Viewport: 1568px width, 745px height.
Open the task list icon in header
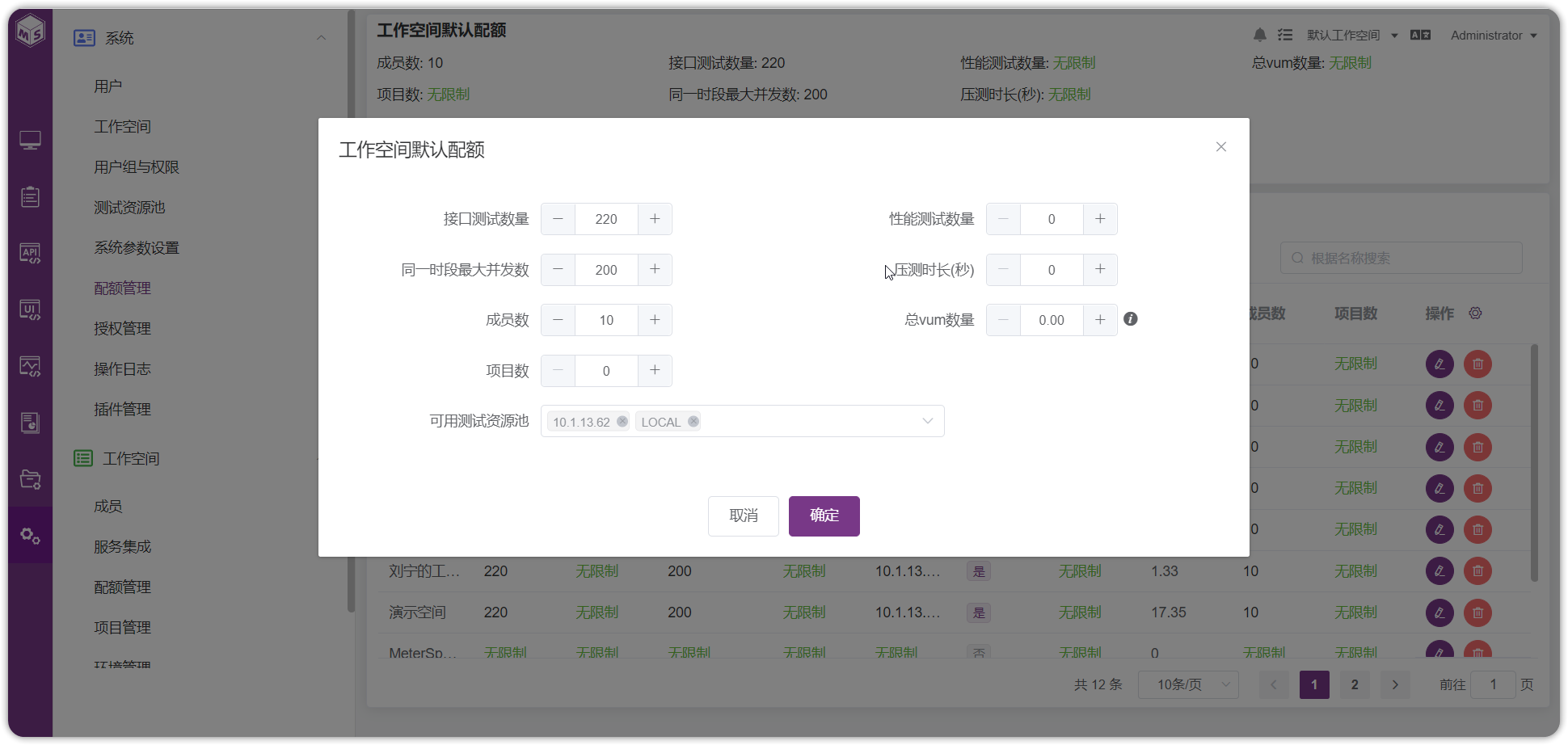tap(1285, 35)
